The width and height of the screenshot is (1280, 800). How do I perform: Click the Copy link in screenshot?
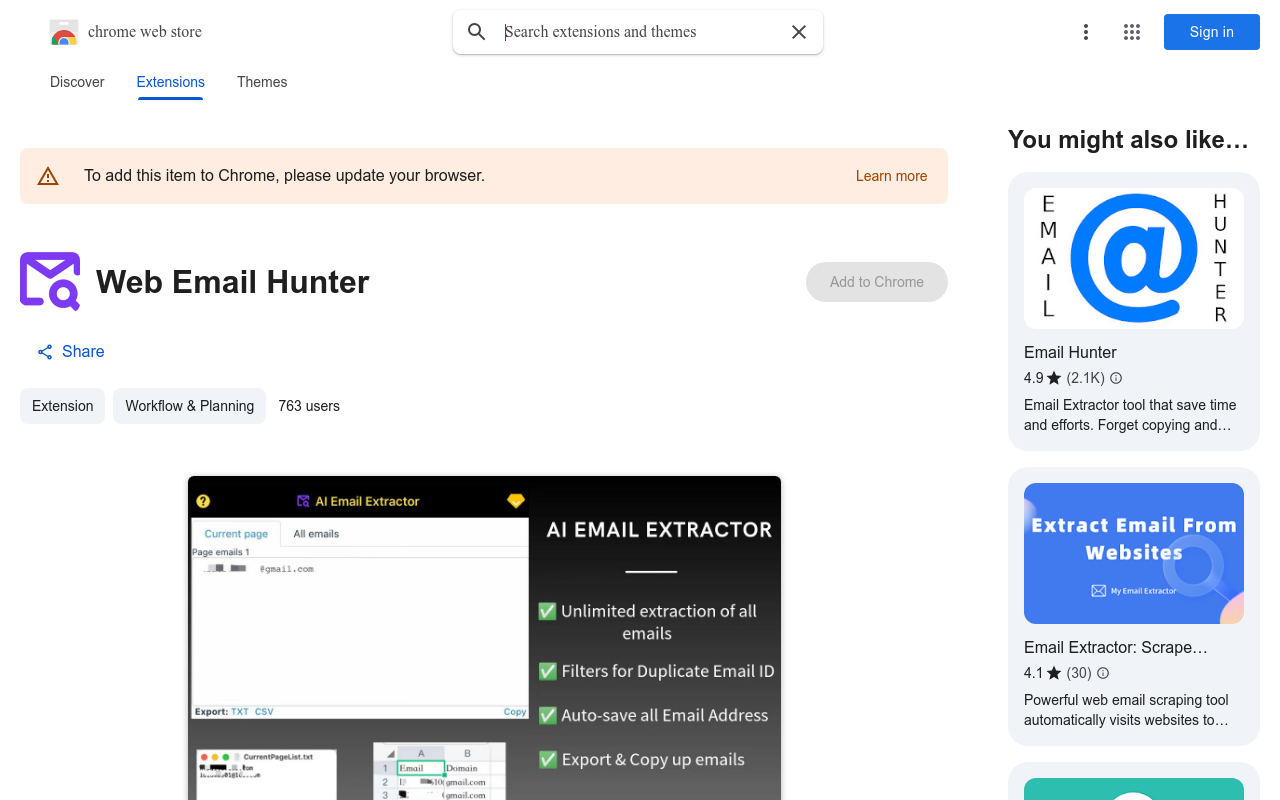pyautogui.click(x=515, y=712)
